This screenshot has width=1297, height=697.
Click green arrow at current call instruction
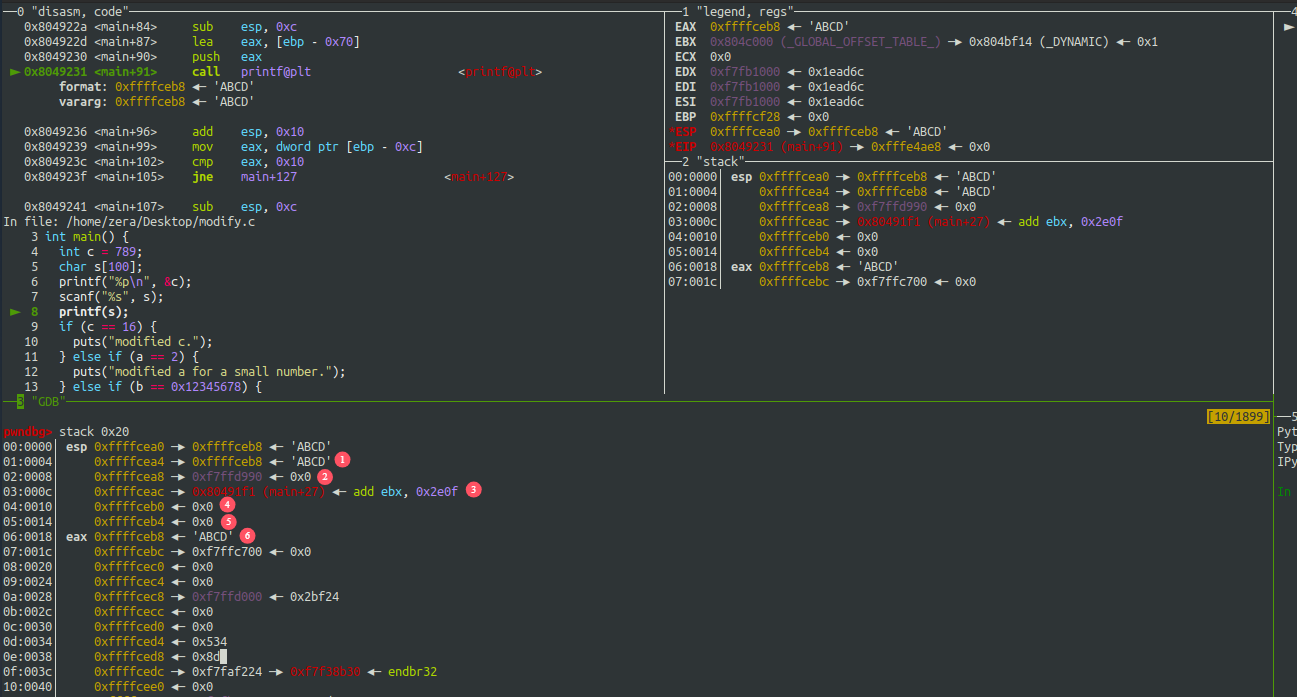point(14,72)
